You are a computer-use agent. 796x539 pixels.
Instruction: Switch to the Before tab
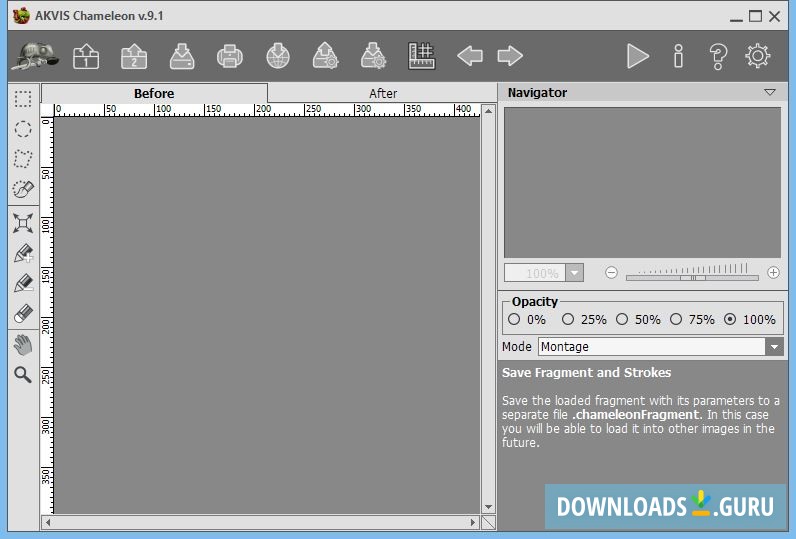click(x=154, y=93)
